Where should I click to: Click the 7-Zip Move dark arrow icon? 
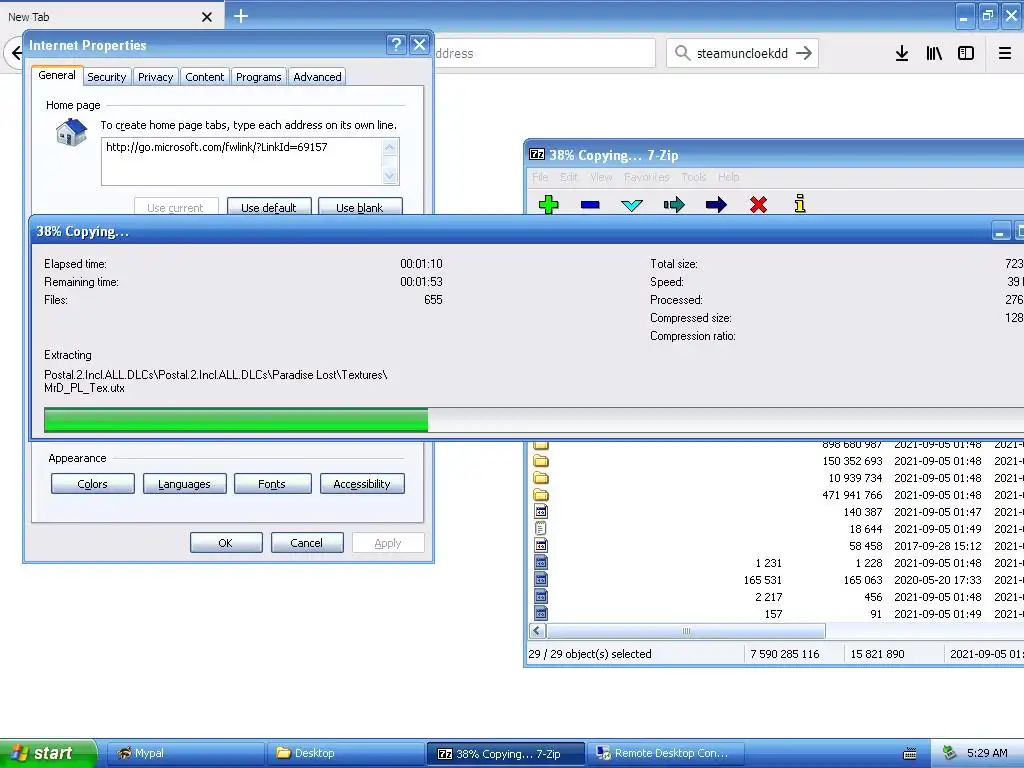(x=716, y=205)
